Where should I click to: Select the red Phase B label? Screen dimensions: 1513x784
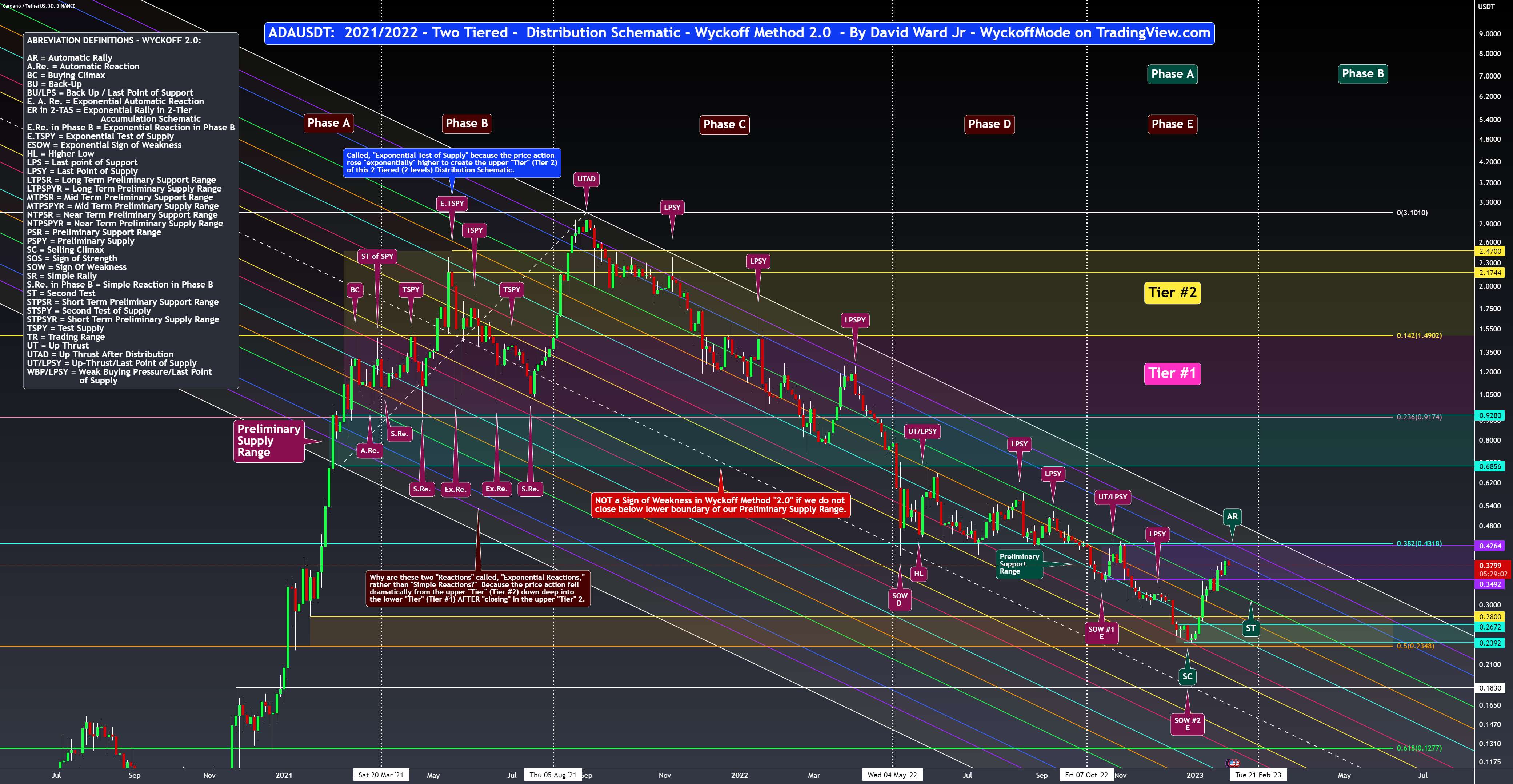coord(467,123)
